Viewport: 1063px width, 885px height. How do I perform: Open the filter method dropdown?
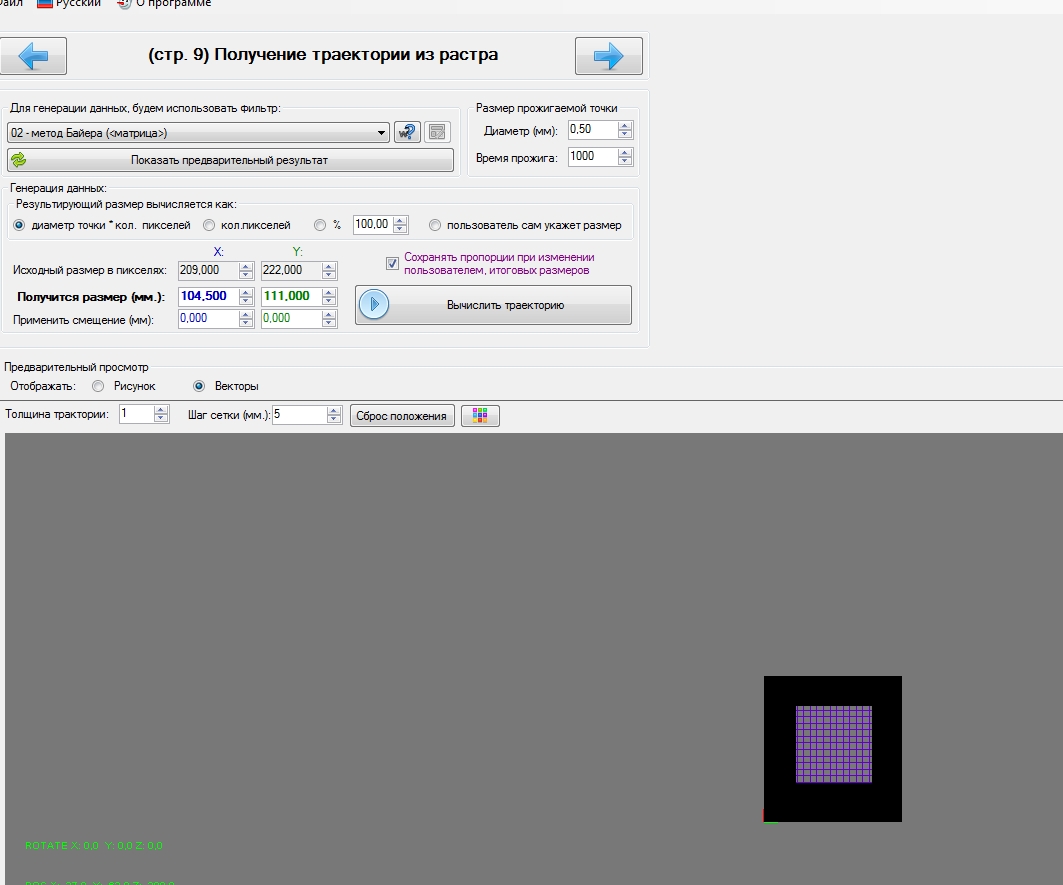pyautogui.click(x=198, y=133)
